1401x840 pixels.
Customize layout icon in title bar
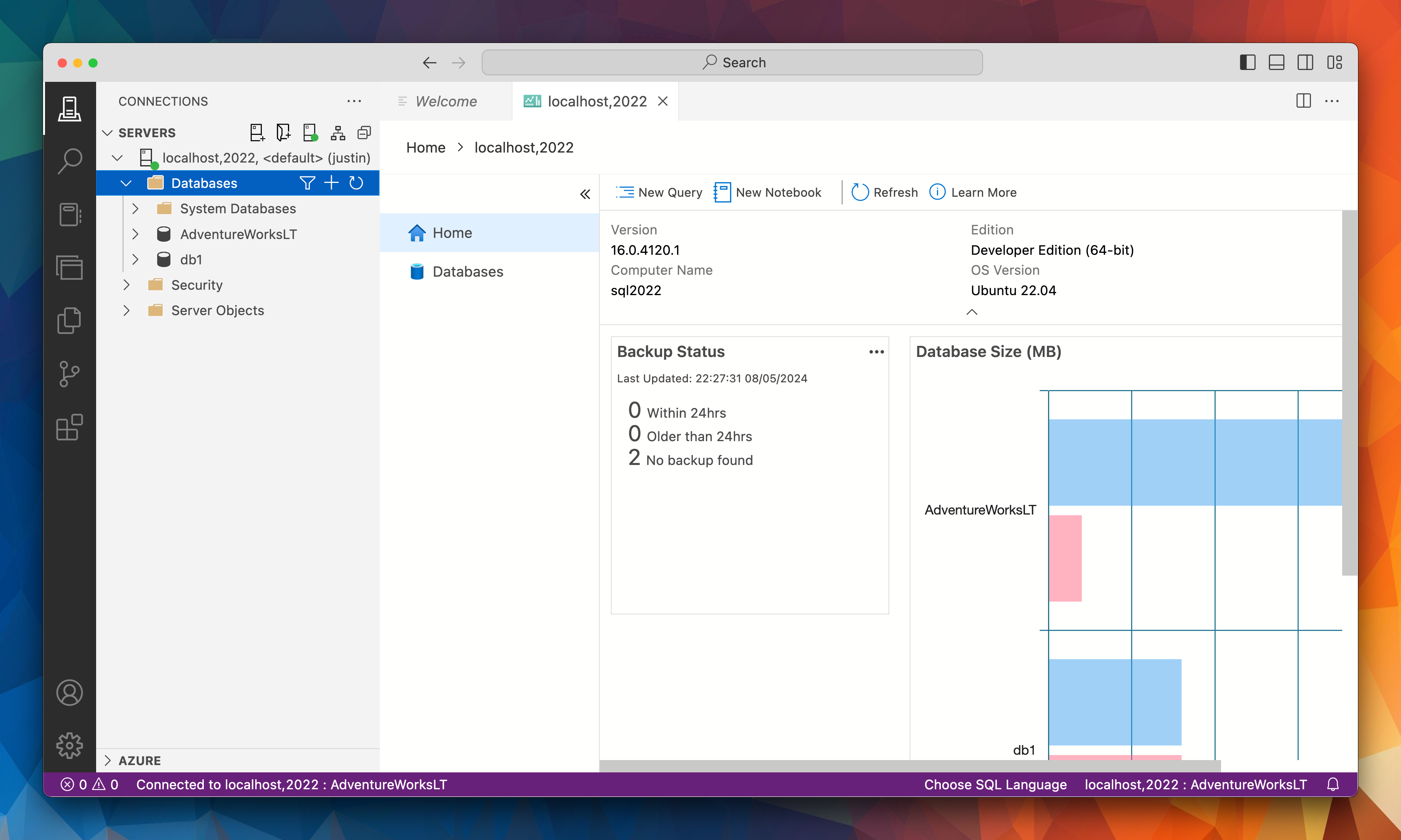pos(1334,62)
